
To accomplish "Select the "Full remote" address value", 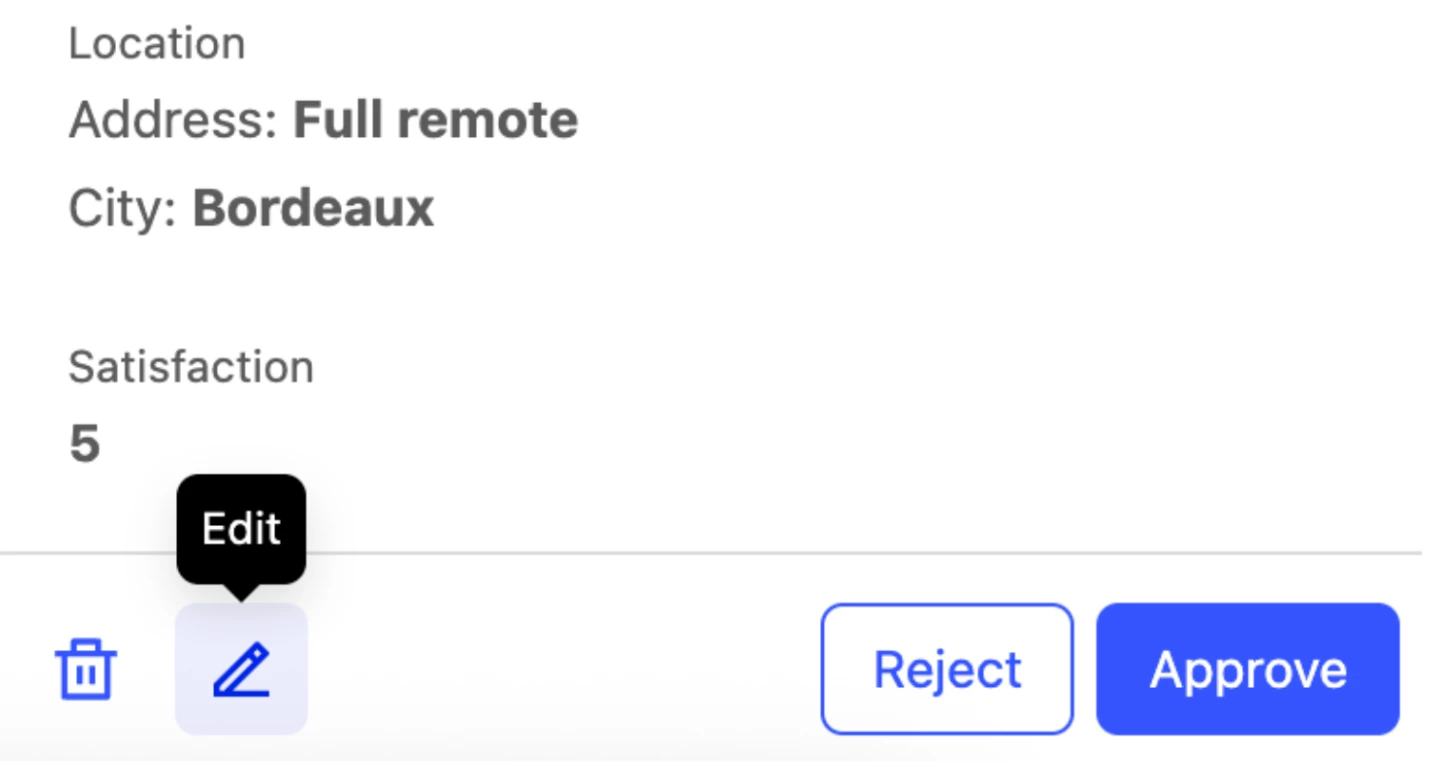I will click(435, 121).
